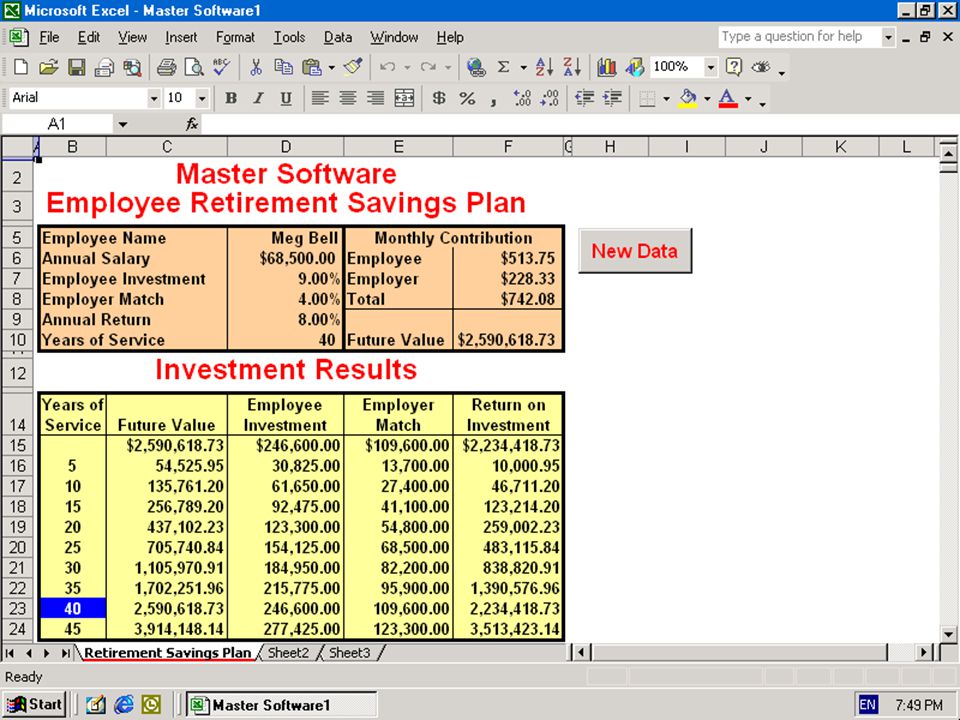Click the Undo arrow

pos(387,67)
